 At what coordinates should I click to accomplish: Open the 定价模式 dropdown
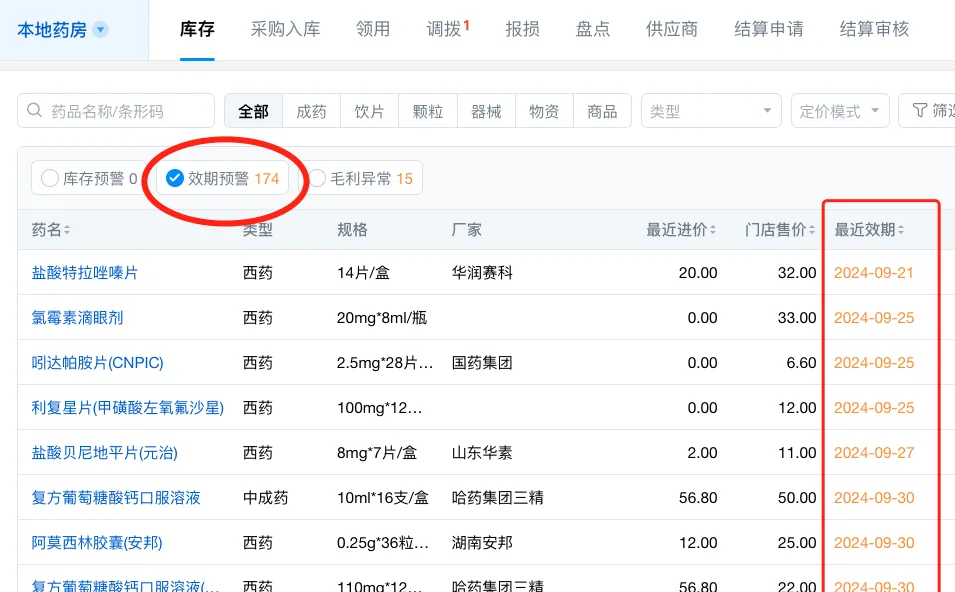839,111
